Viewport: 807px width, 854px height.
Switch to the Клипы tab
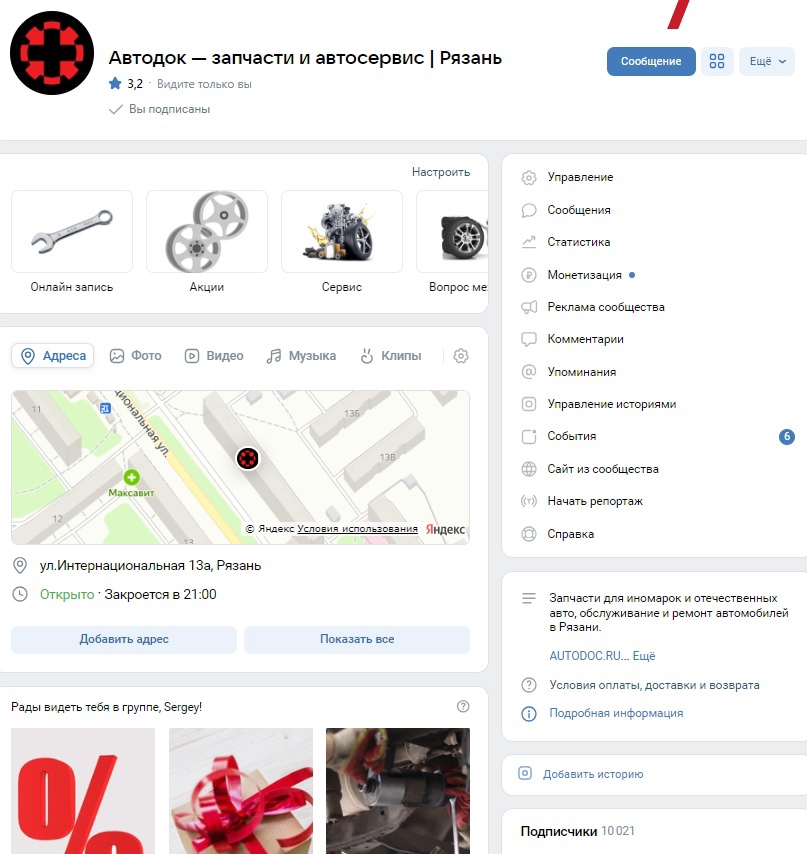coord(390,356)
